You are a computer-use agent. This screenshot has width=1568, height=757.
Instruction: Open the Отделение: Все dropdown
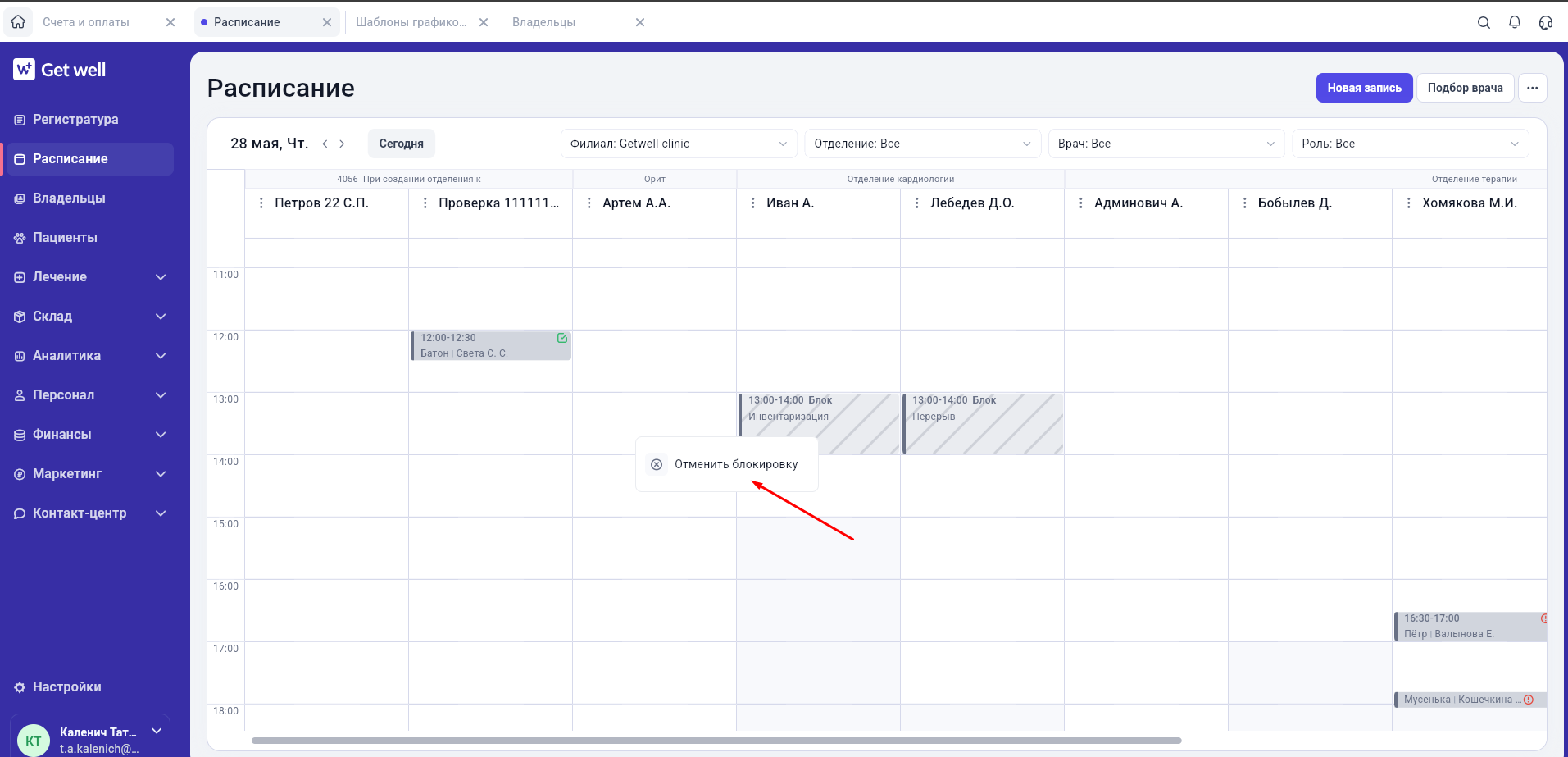[x=922, y=144]
